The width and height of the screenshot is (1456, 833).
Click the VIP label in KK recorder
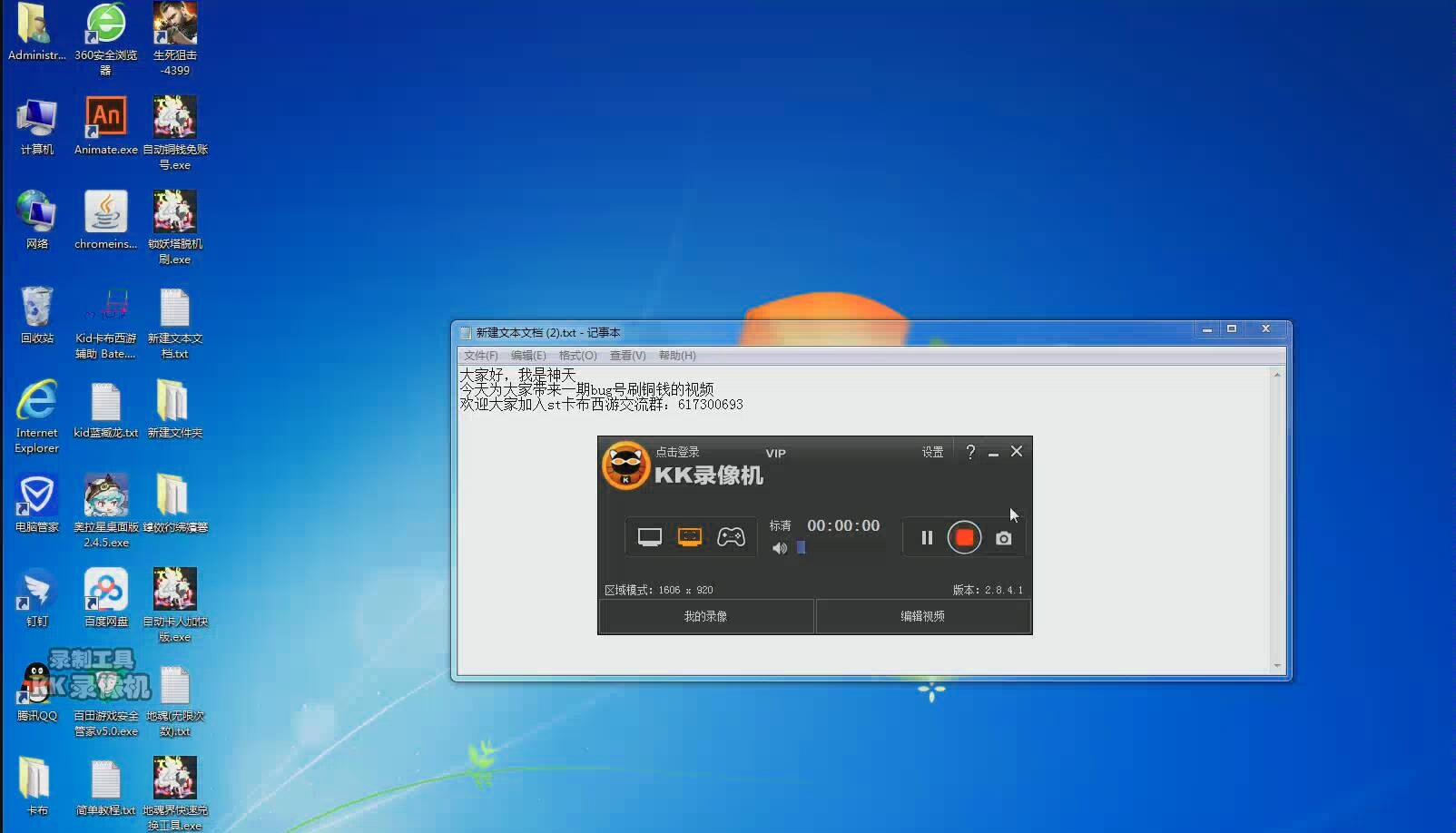pyautogui.click(x=775, y=454)
